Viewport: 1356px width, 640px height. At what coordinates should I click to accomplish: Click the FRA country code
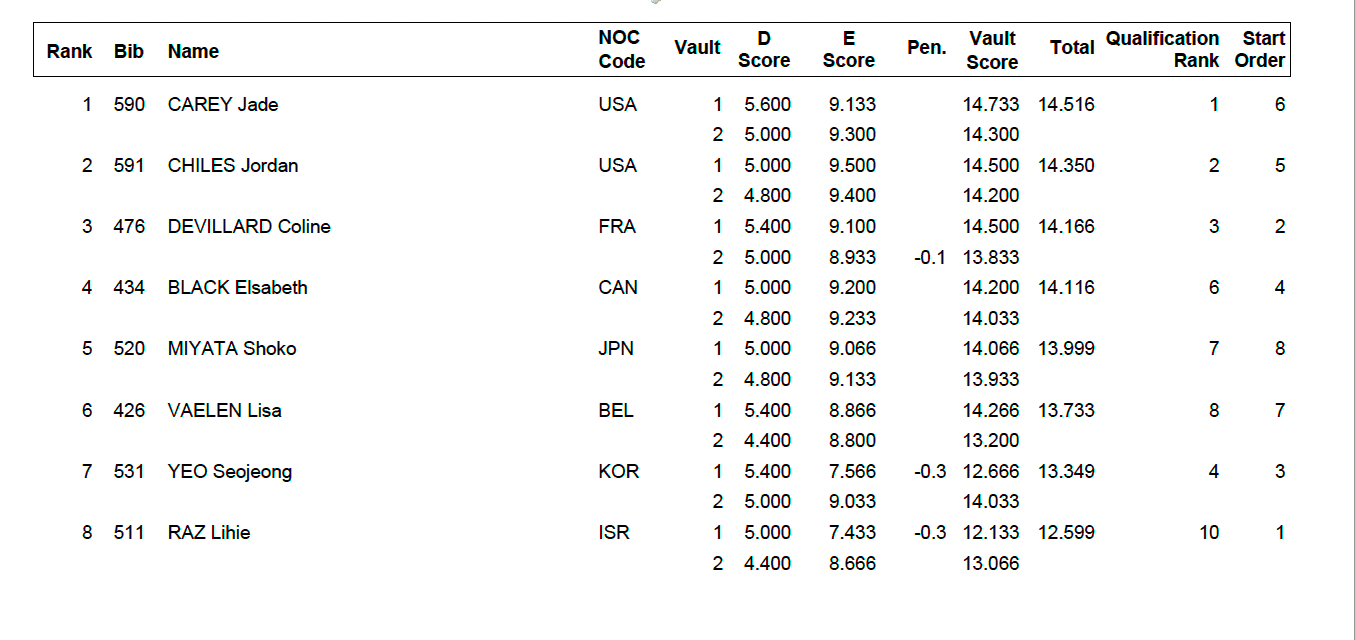click(617, 226)
